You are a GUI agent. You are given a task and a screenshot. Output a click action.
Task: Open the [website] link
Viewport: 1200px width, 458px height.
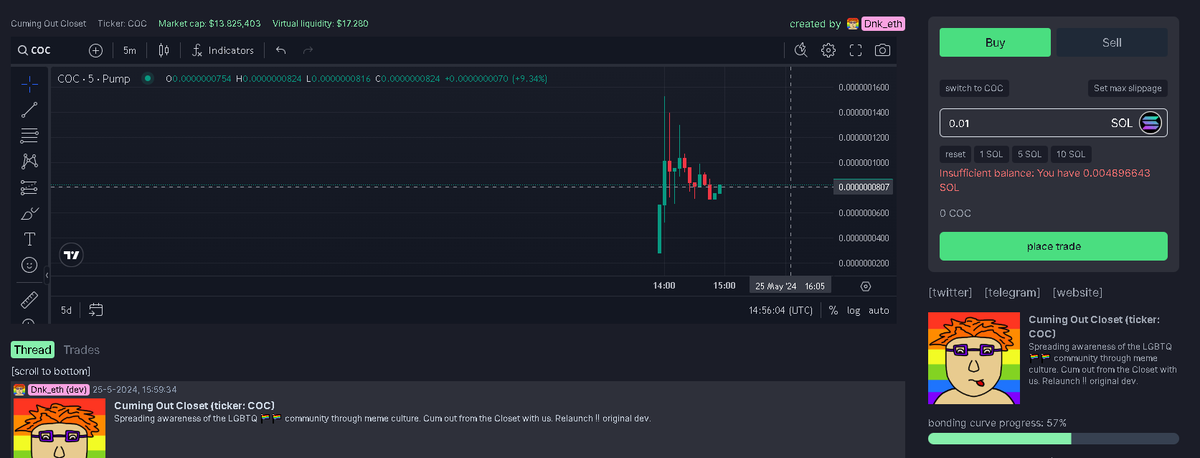1077,292
